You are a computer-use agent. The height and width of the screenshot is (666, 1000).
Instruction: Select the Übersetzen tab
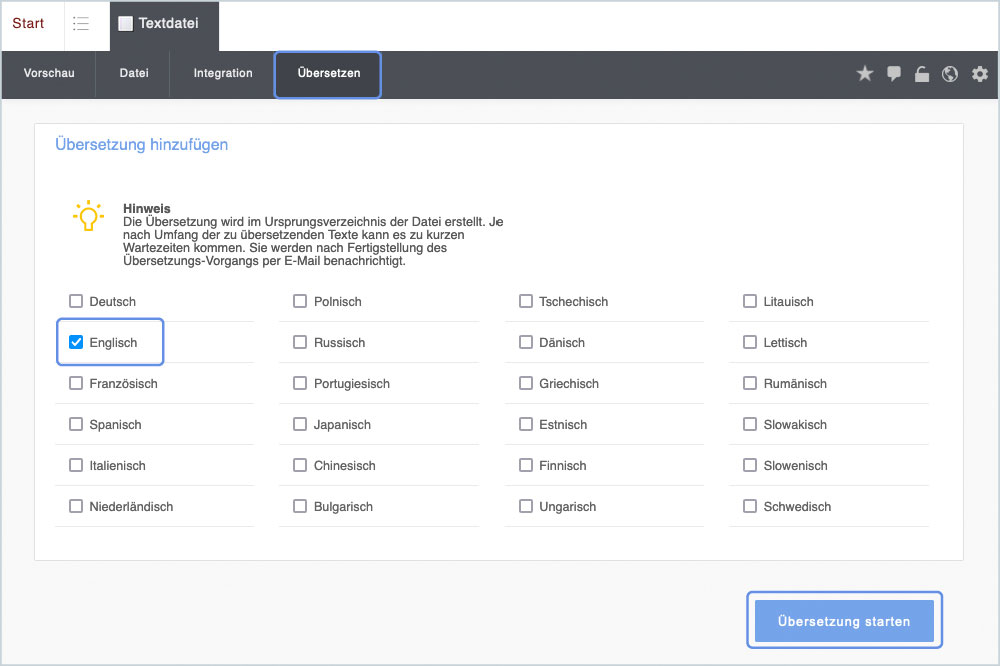328,74
